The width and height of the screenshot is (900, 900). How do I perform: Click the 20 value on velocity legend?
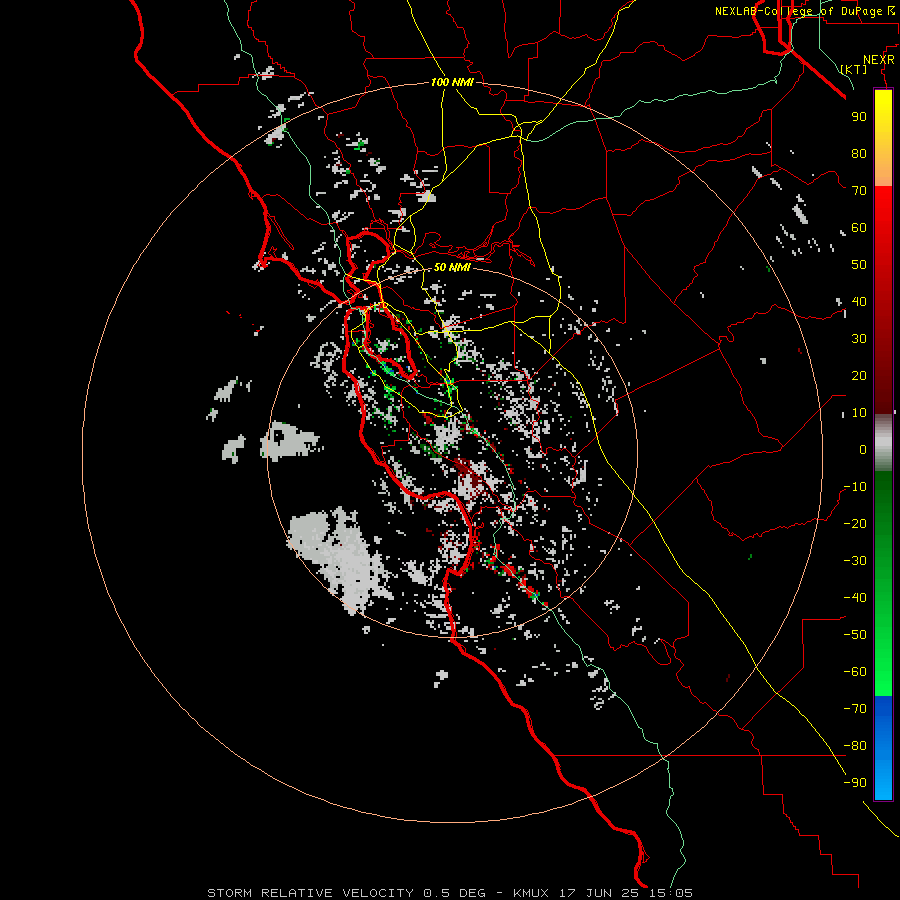[x=859, y=375]
